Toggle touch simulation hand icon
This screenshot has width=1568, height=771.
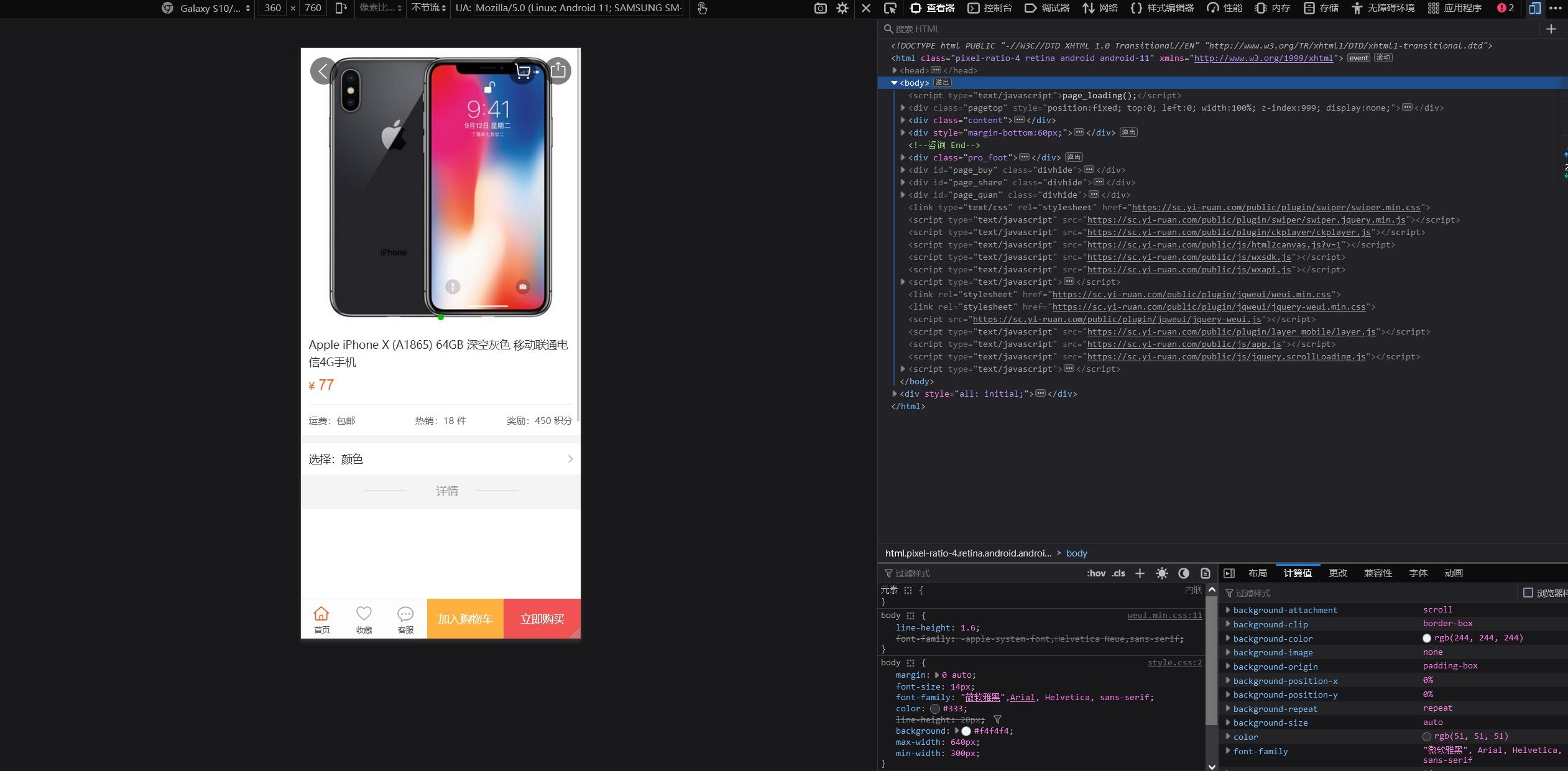702,8
